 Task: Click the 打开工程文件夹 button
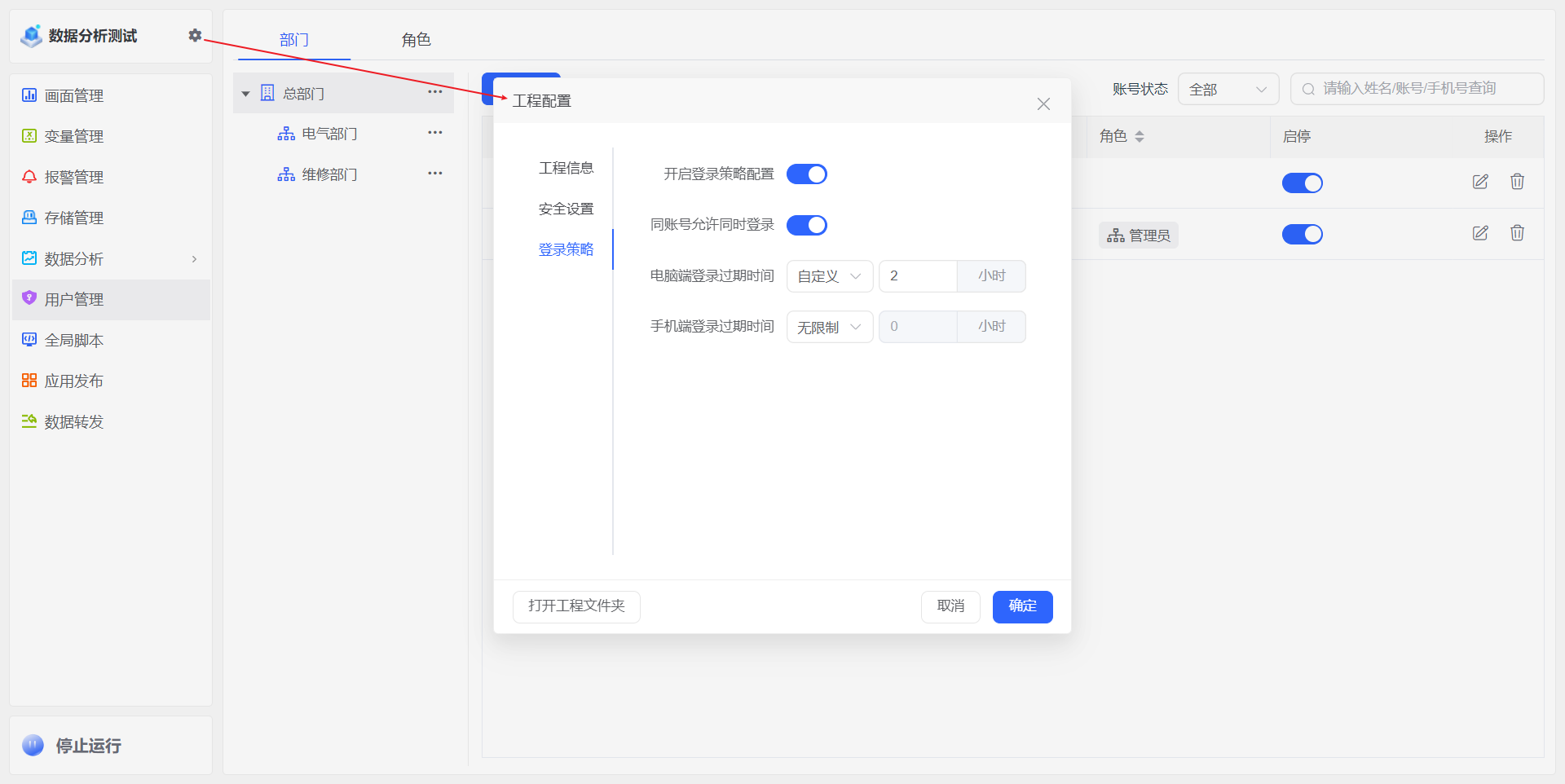pyautogui.click(x=576, y=606)
